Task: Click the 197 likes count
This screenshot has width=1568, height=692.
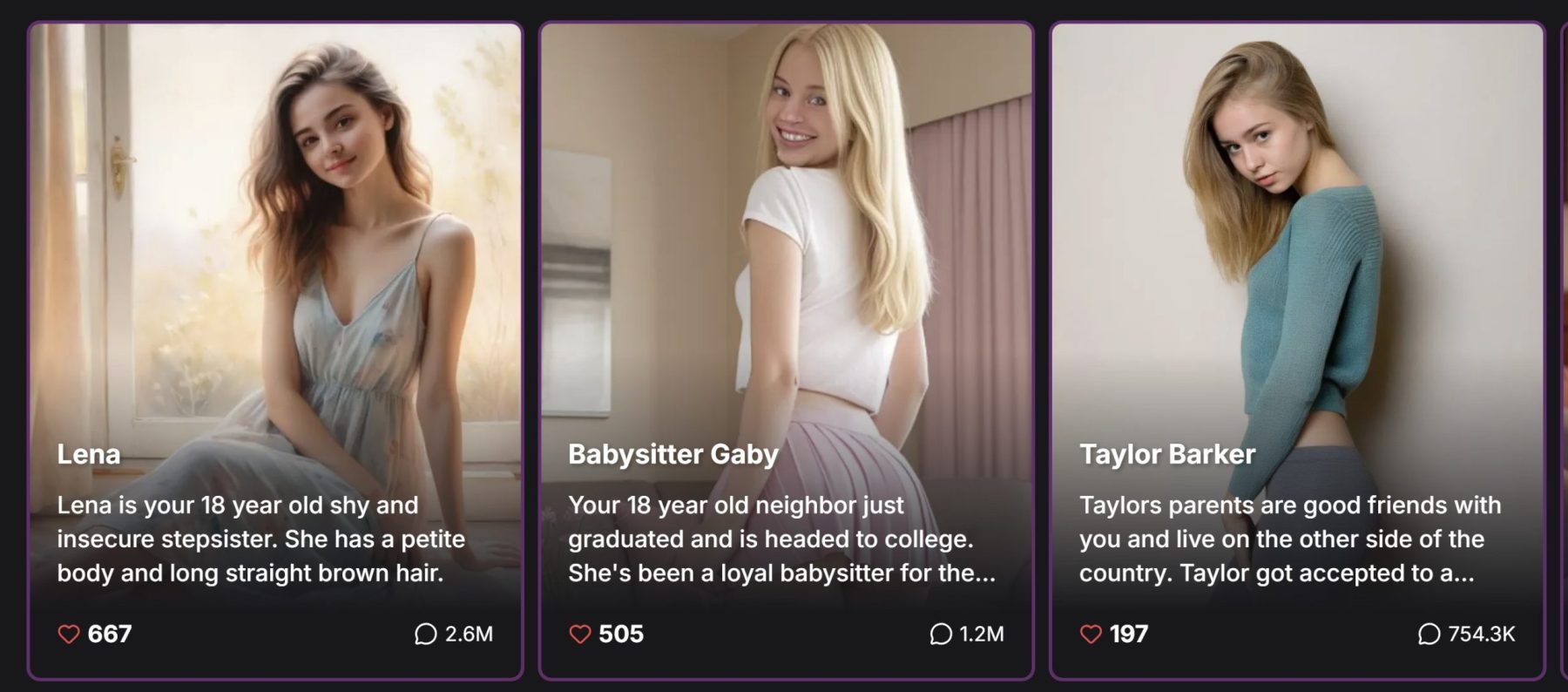Action: click(x=1129, y=634)
